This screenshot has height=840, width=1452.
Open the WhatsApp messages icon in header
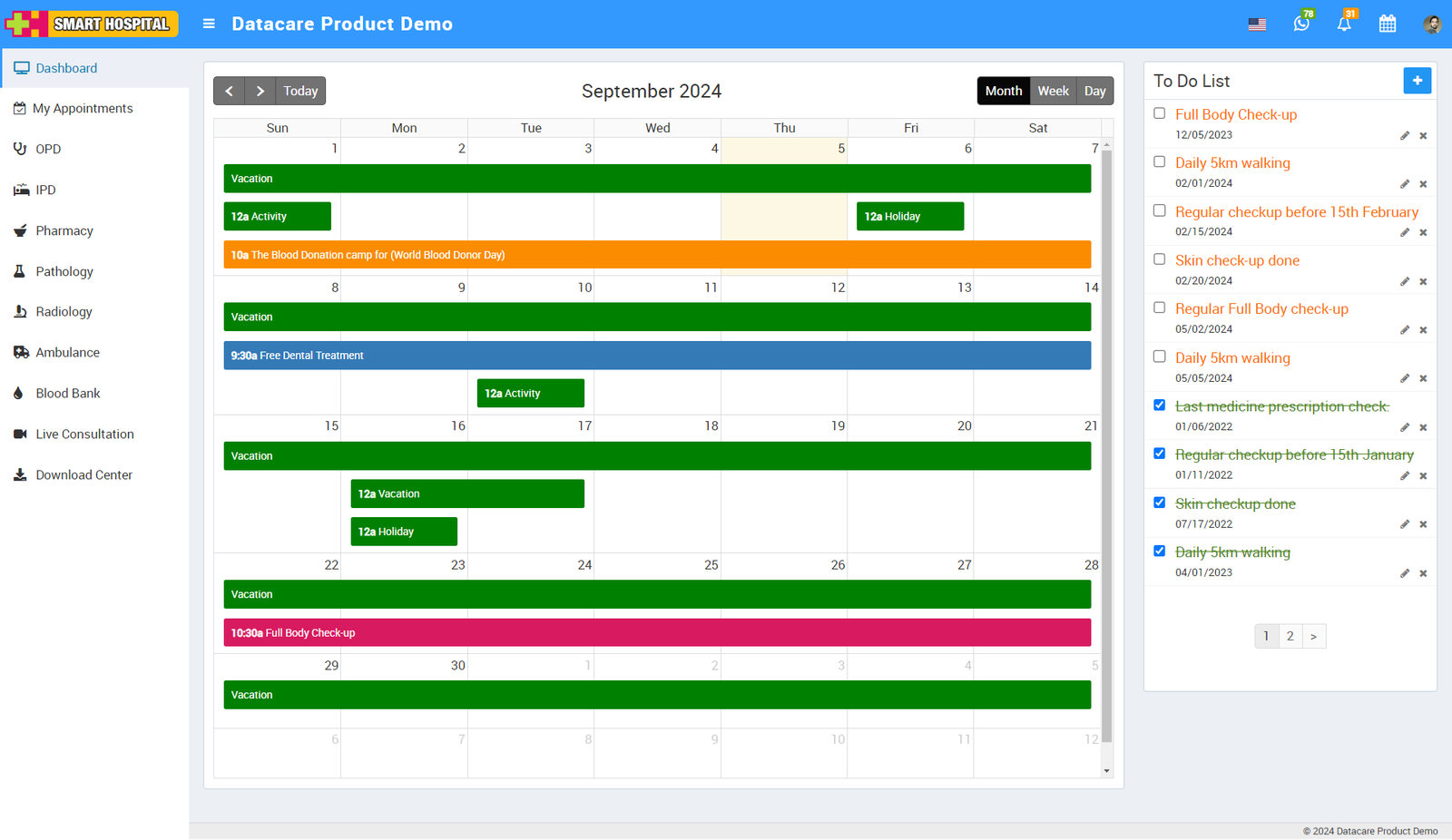click(x=1301, y=24)
